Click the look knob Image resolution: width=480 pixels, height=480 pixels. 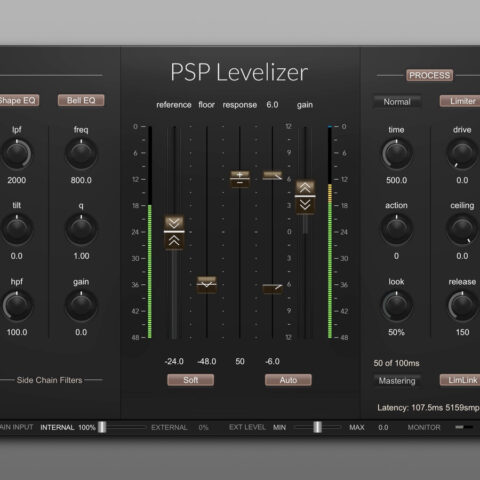tap(396, 306)
